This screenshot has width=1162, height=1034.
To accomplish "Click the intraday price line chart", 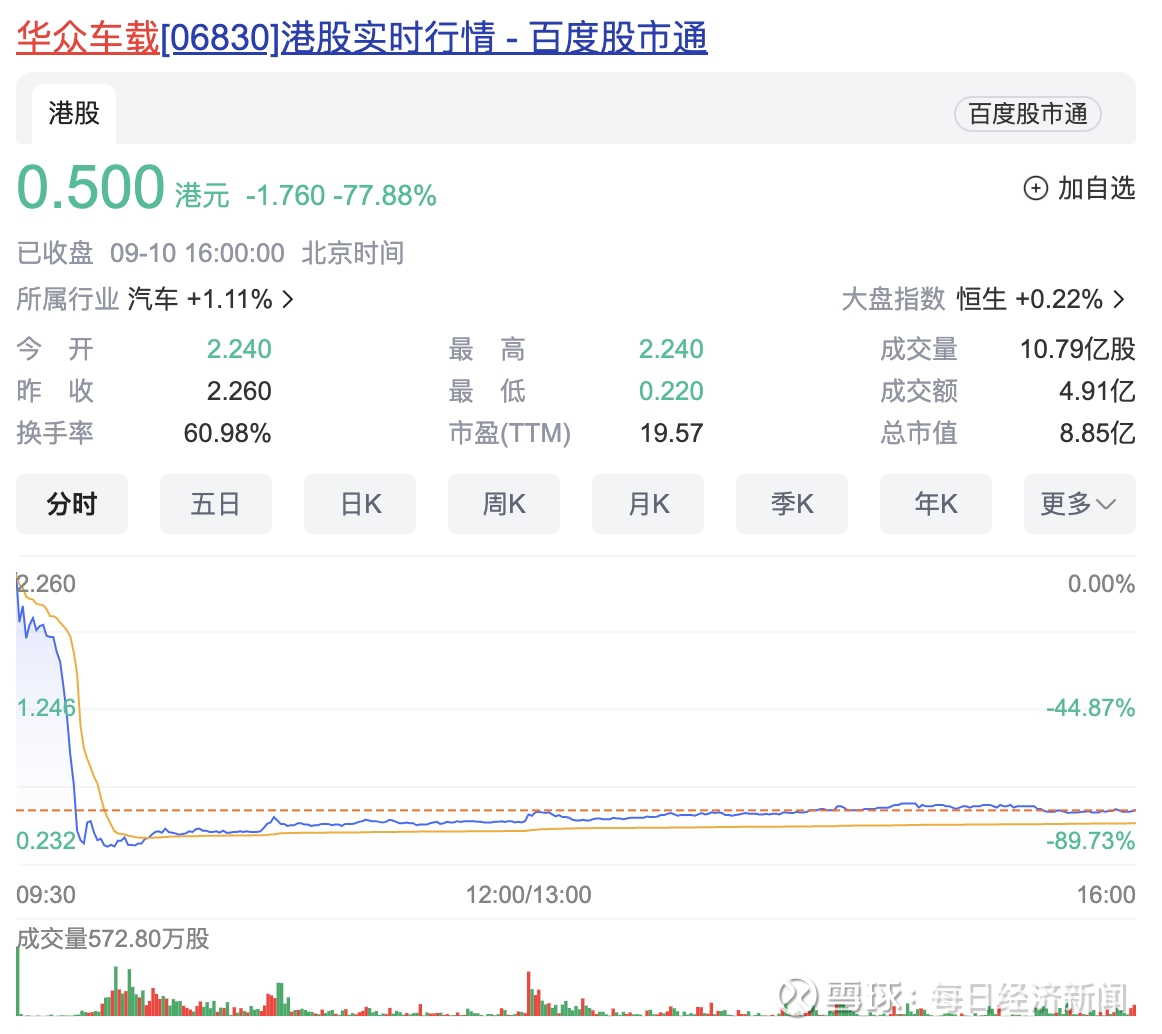I will [x=576, y=712].
